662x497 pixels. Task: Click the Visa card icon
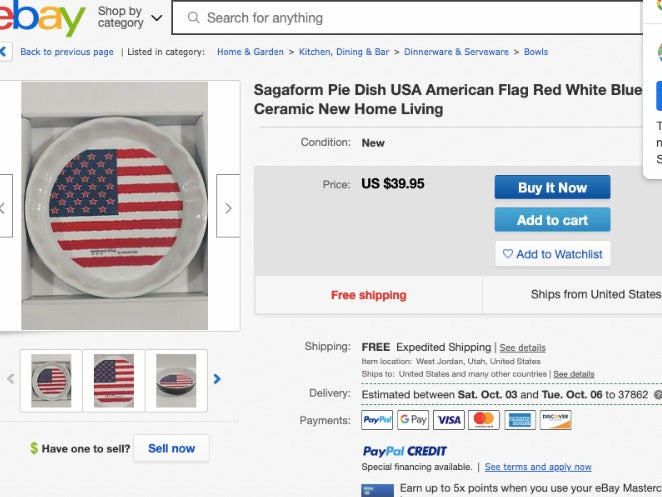pyautogui.click(x=449, y=420)
